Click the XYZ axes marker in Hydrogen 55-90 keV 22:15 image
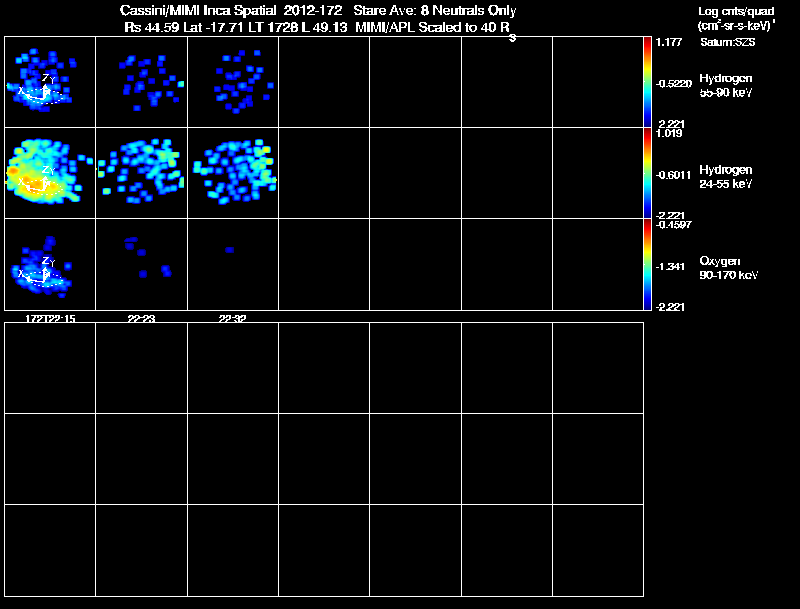The width and height of the screenshot is (800, 609). (x=40, y=88)
